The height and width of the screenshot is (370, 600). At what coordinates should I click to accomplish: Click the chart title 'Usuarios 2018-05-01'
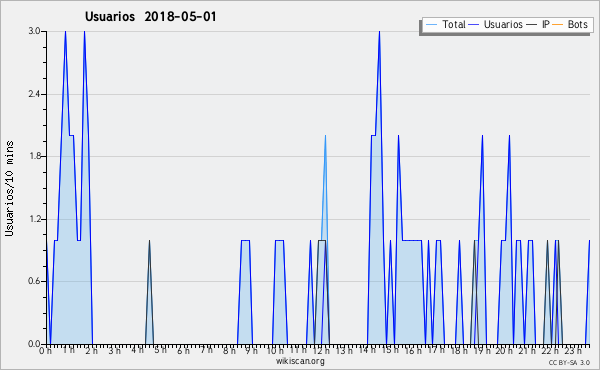tap(150, 16)
